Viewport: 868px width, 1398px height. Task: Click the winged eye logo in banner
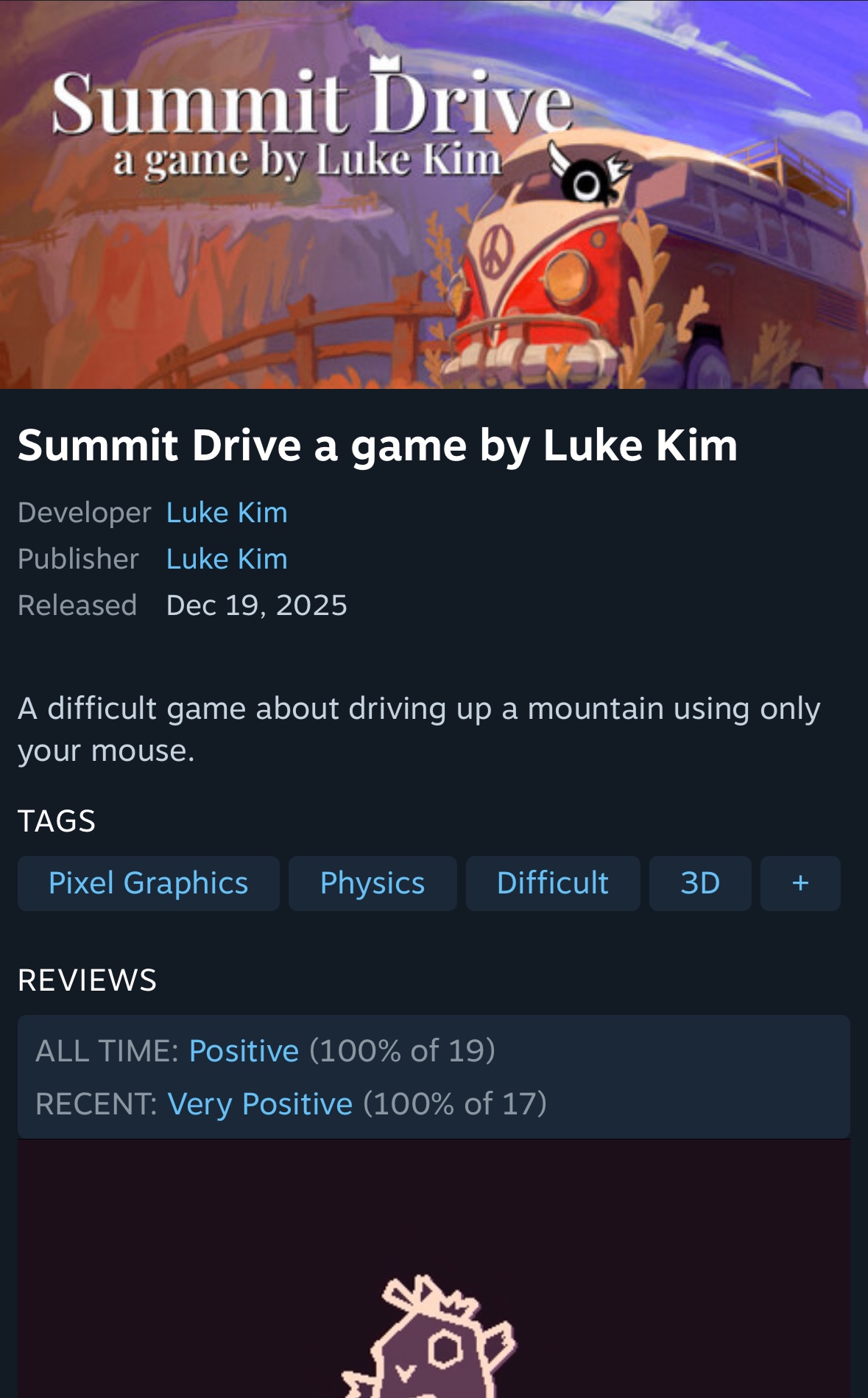[589, 175]
